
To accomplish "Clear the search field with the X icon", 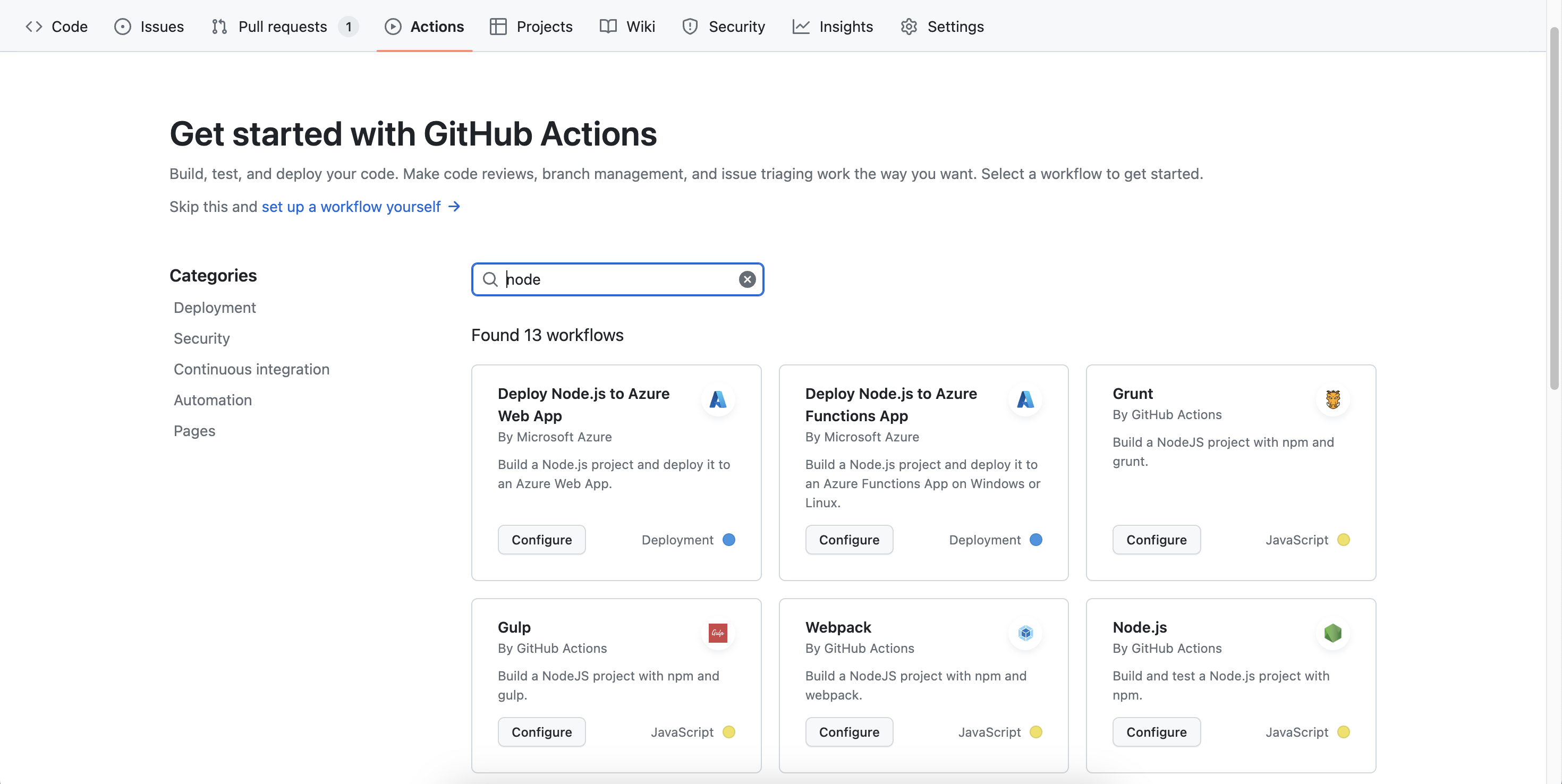I will coord(746,279).
